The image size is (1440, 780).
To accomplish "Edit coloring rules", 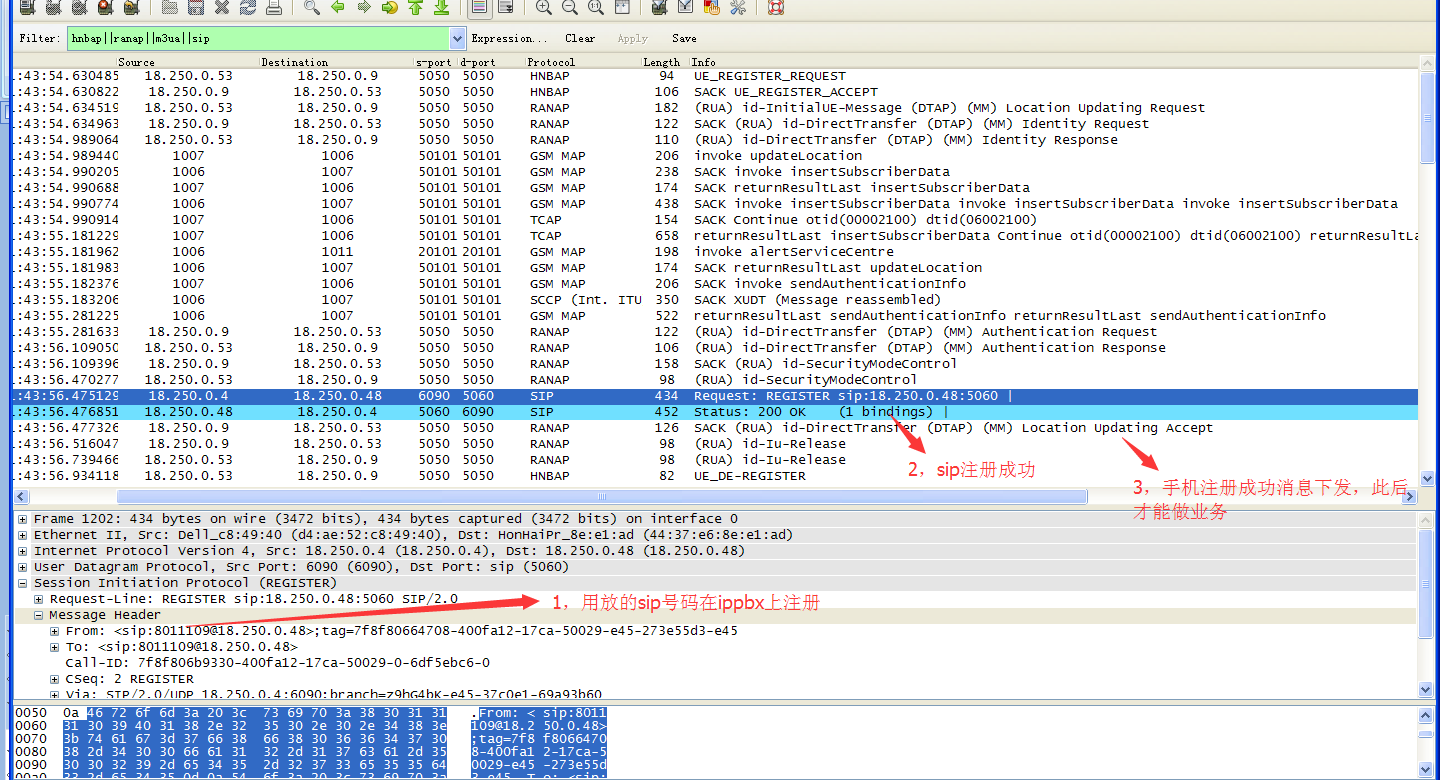I will (712, 8).
